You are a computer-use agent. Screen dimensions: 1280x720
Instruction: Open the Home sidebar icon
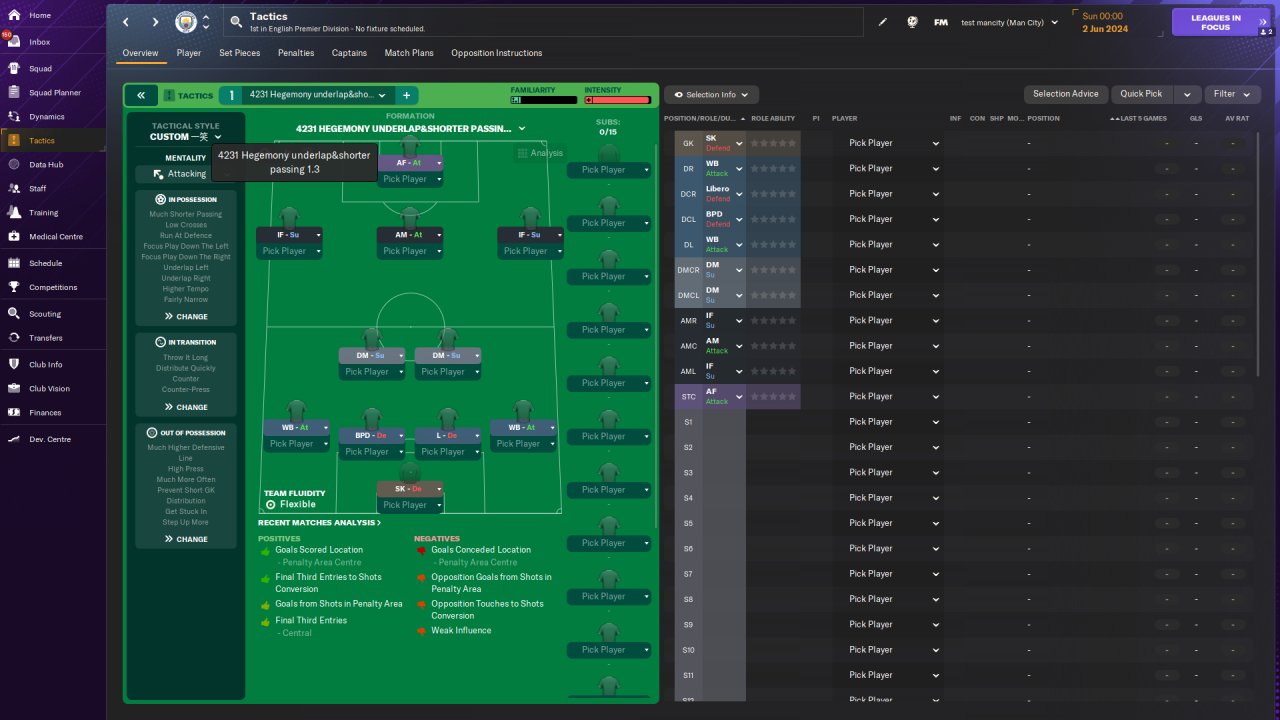(14, 15)
